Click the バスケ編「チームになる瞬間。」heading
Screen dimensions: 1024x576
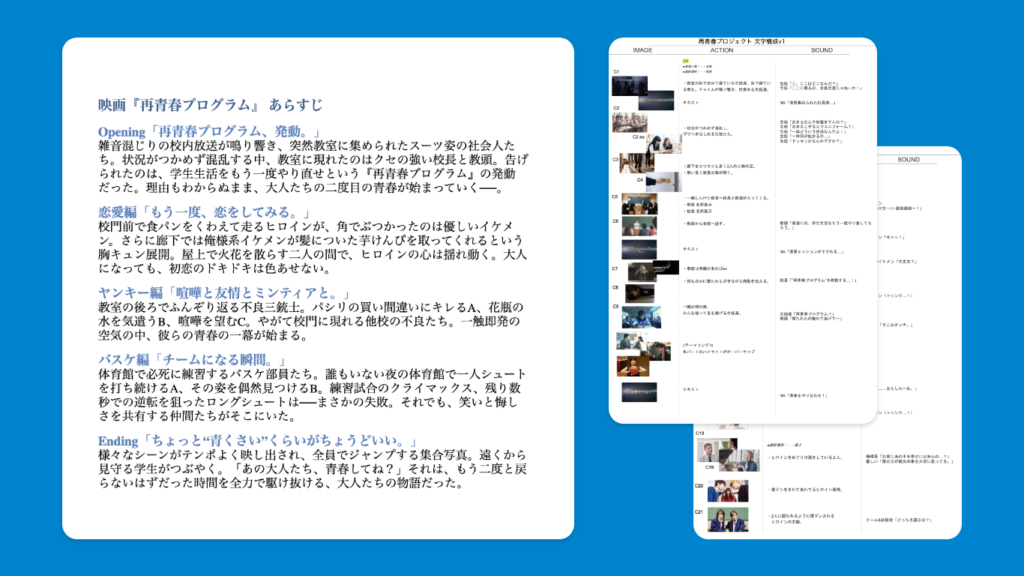[x=193, y=359]
